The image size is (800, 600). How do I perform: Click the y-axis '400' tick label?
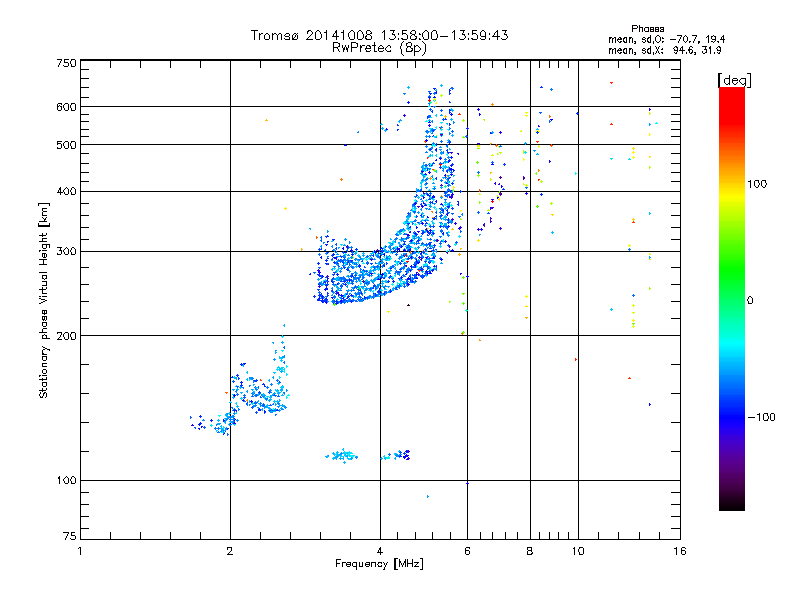(x=66, y=191)
